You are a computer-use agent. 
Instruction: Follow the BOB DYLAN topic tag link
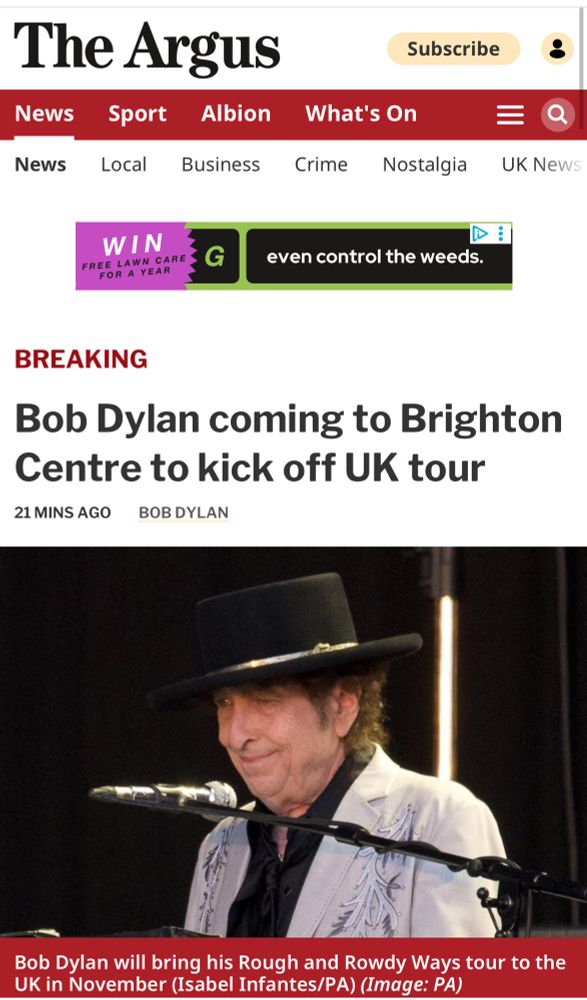184,513
